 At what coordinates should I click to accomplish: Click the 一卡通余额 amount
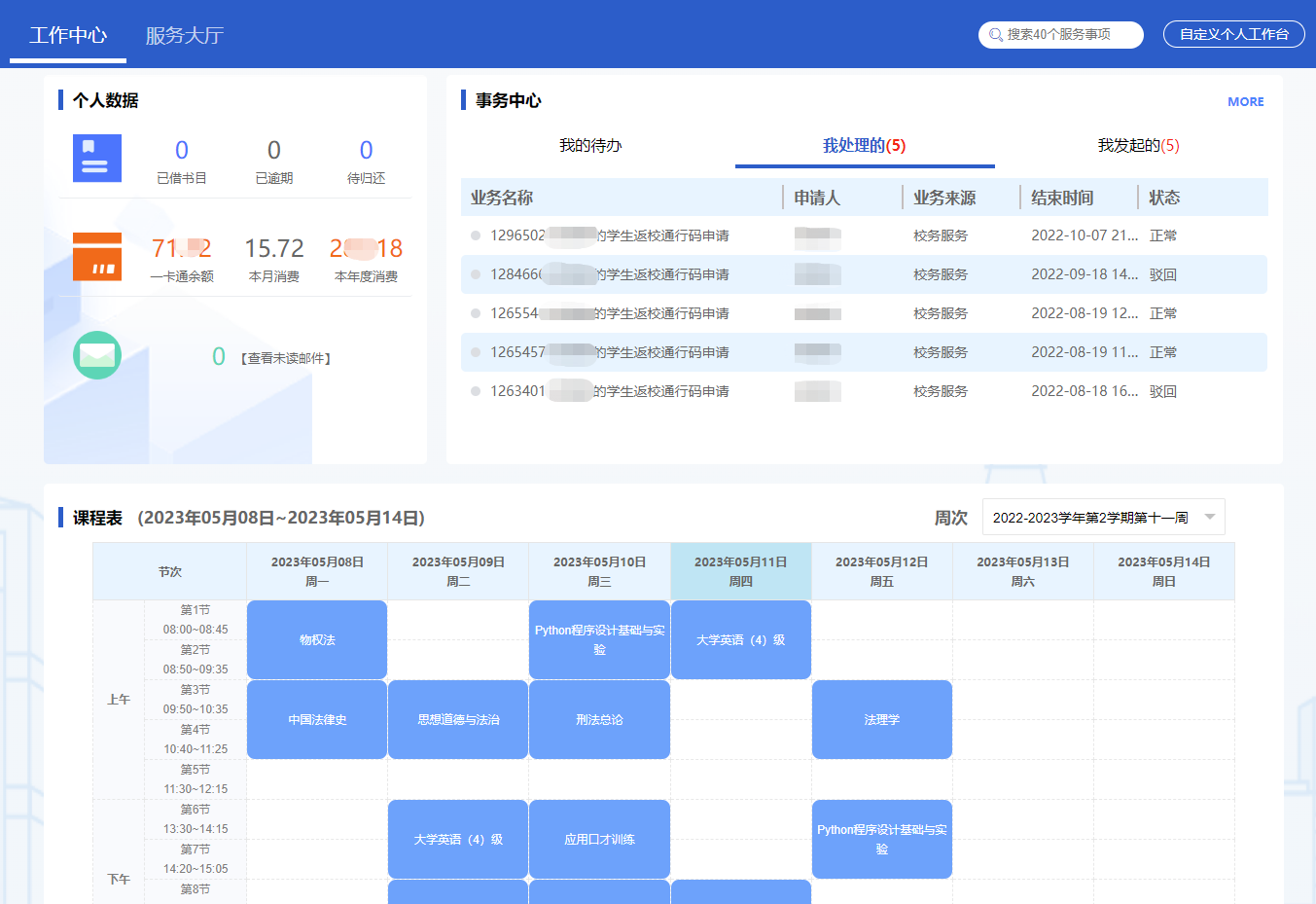182,248
